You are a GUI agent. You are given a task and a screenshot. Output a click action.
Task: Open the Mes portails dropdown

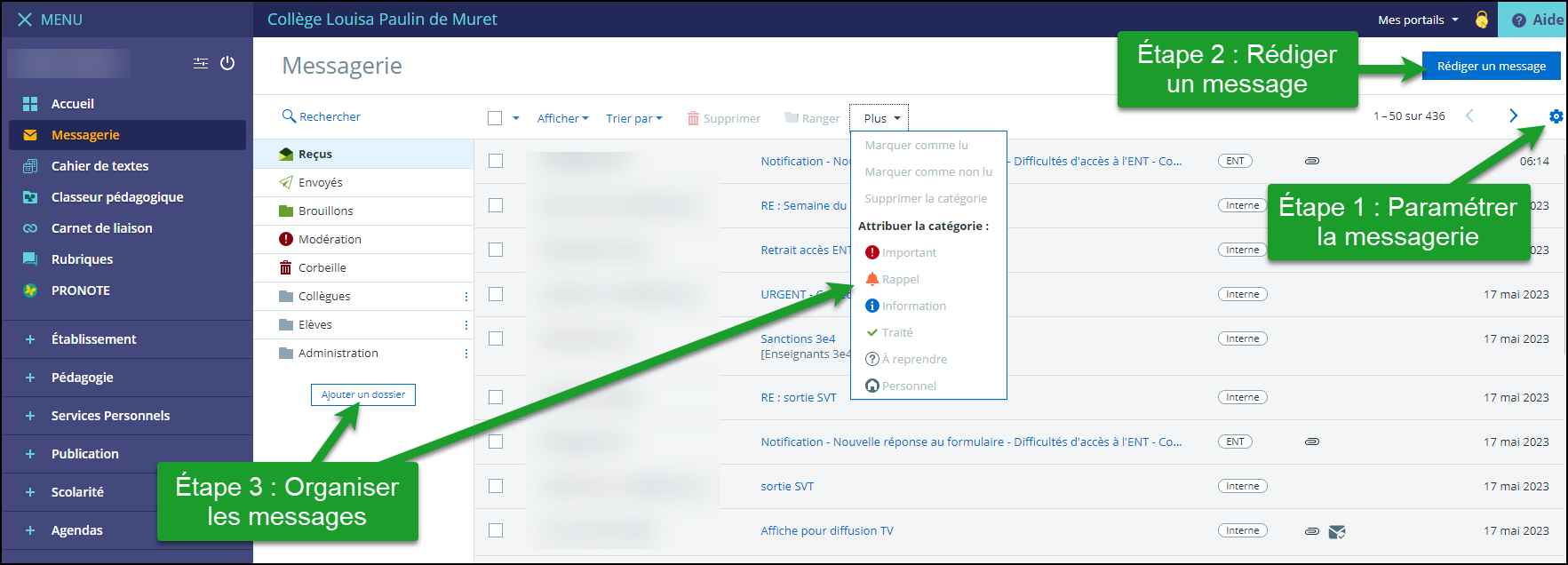[x=1417, y=20]
